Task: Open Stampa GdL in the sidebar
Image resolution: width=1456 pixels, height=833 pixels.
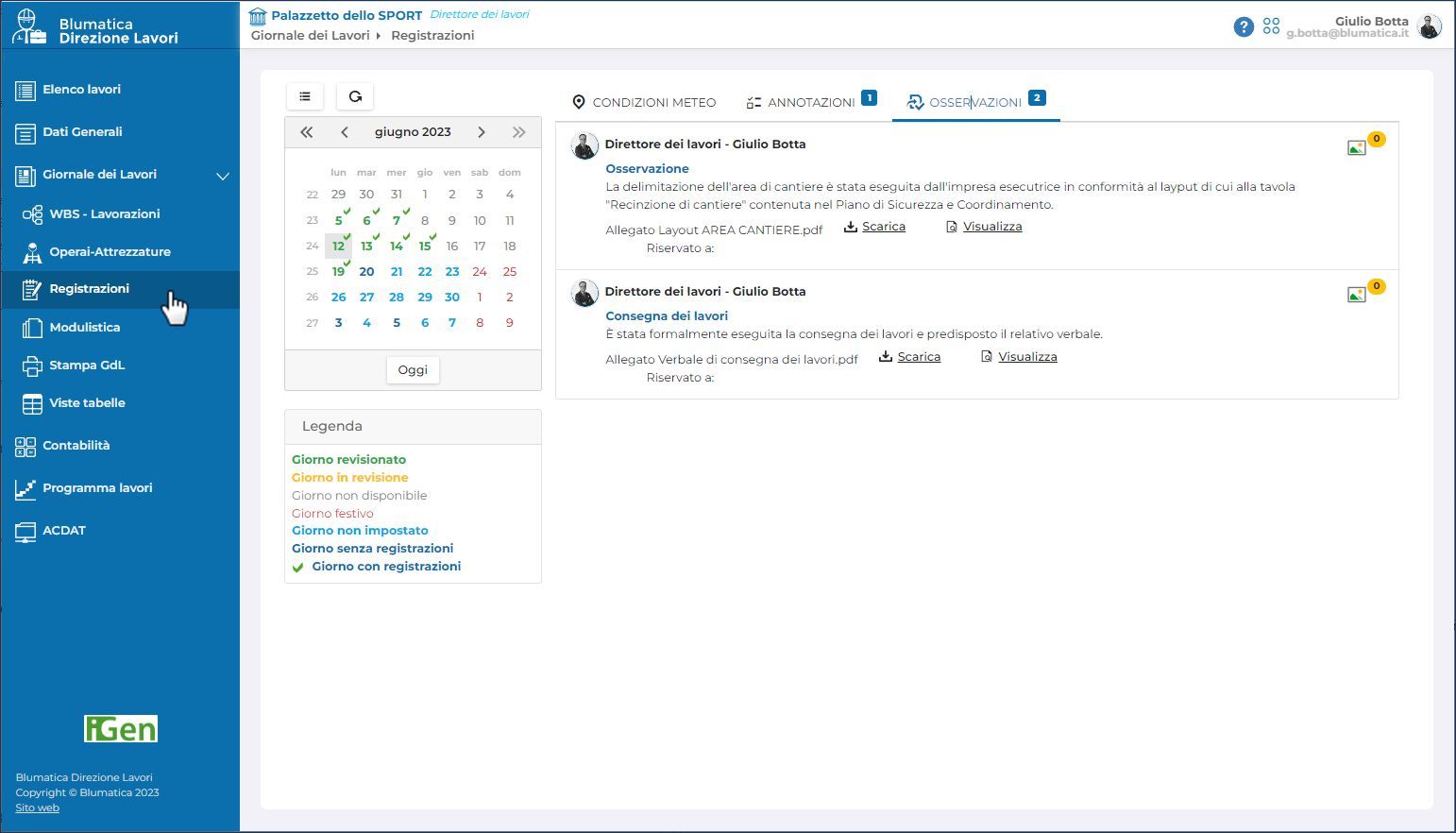Action: (87, 365)
